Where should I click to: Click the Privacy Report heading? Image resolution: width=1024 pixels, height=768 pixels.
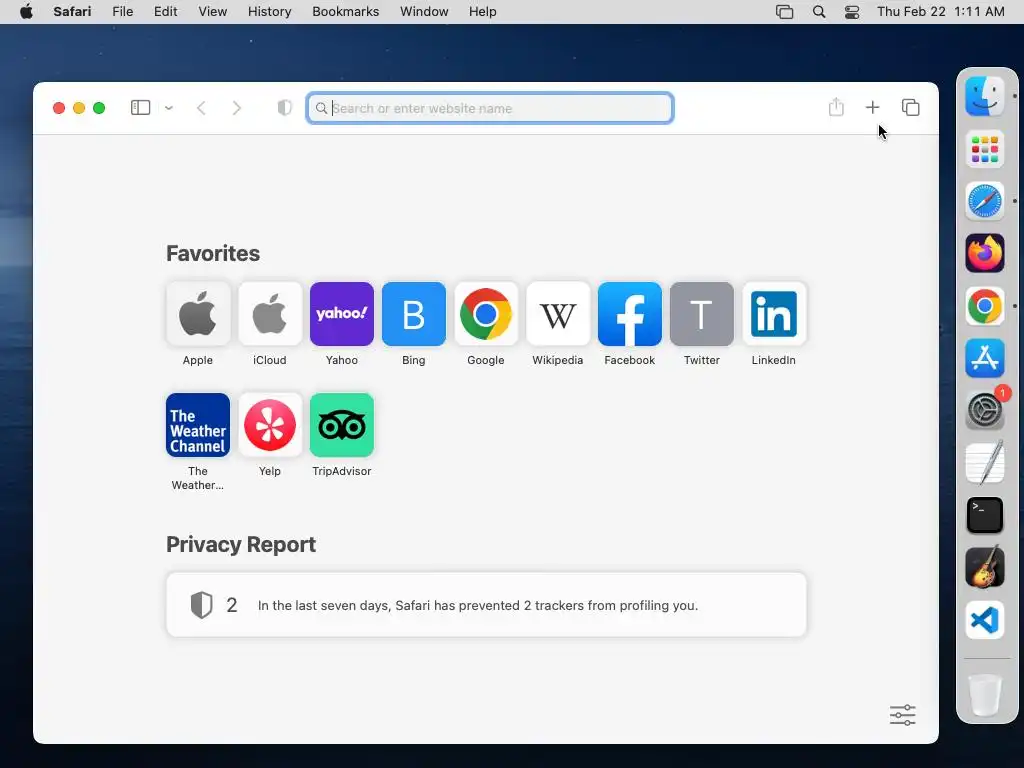point(241,544)
